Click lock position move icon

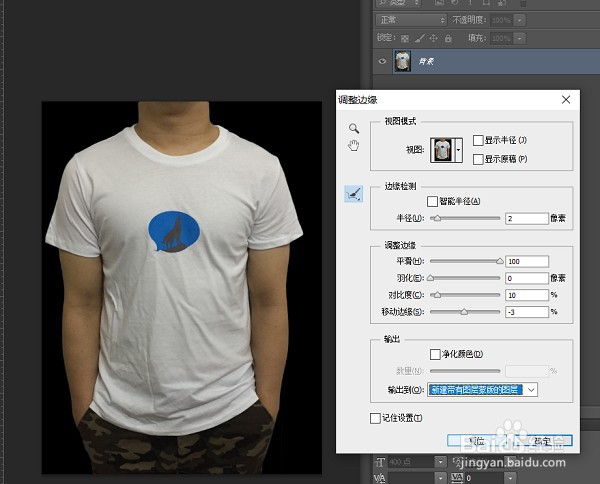[x=434, y=38]
